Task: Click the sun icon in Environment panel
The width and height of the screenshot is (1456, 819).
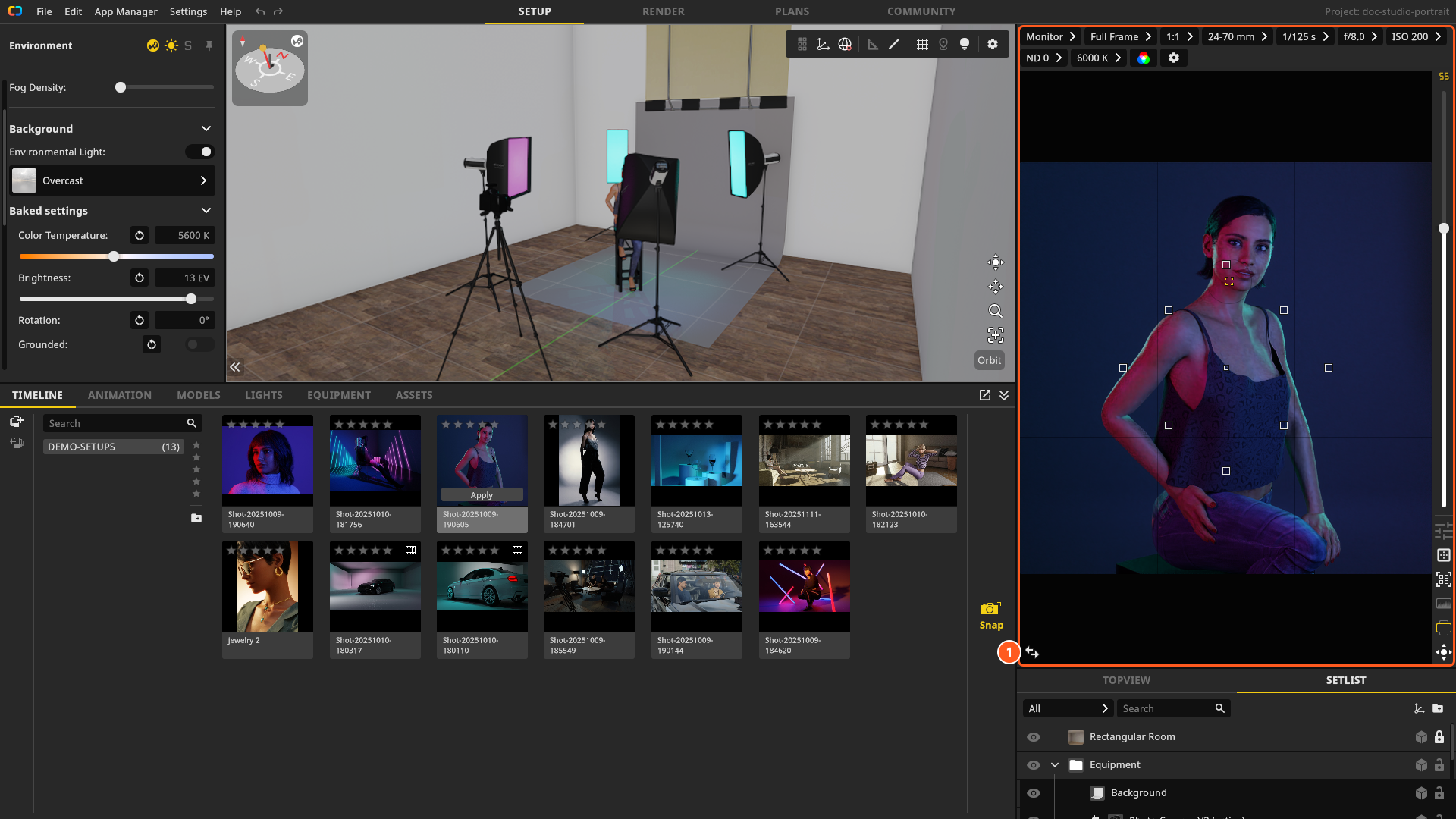Action: [x=171, y=45]
